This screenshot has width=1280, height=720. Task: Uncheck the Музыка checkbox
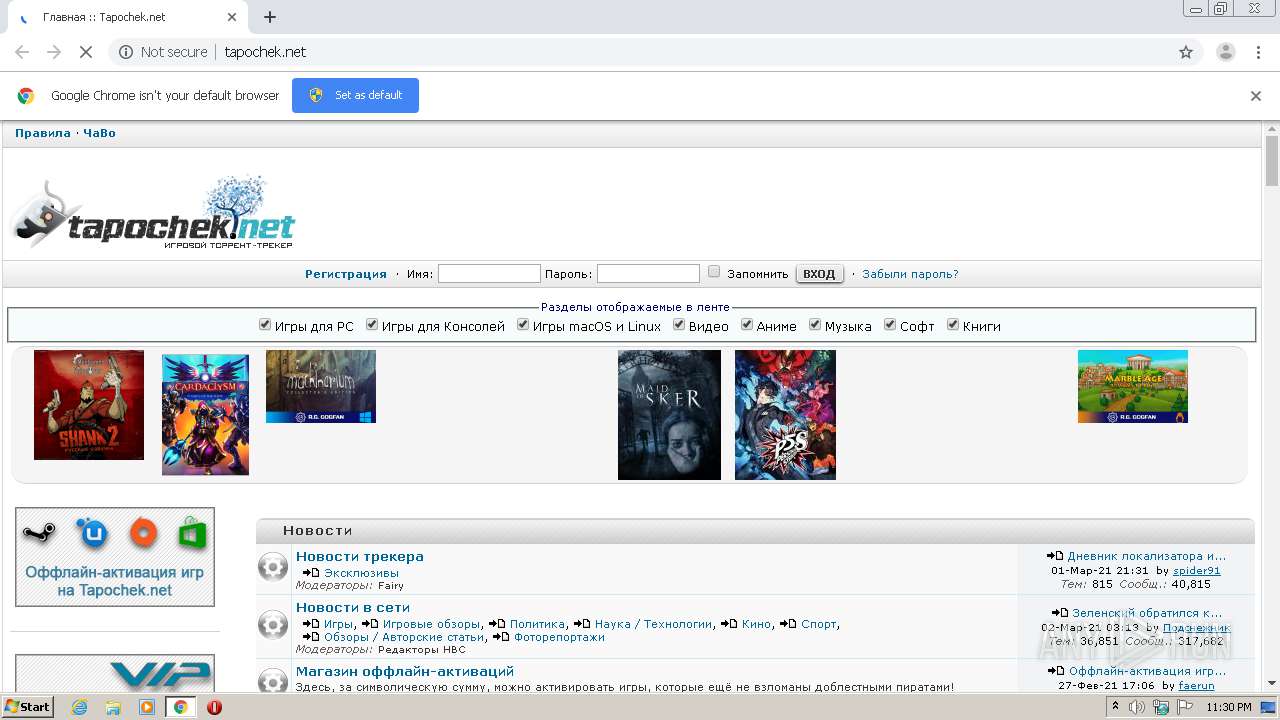click(x=815, y=325)
